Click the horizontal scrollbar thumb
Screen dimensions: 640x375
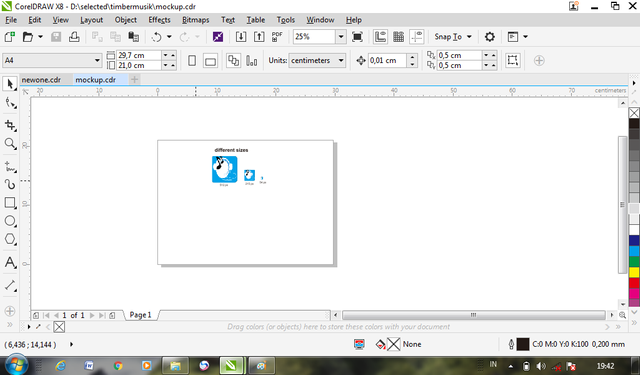tap(473, 315)
